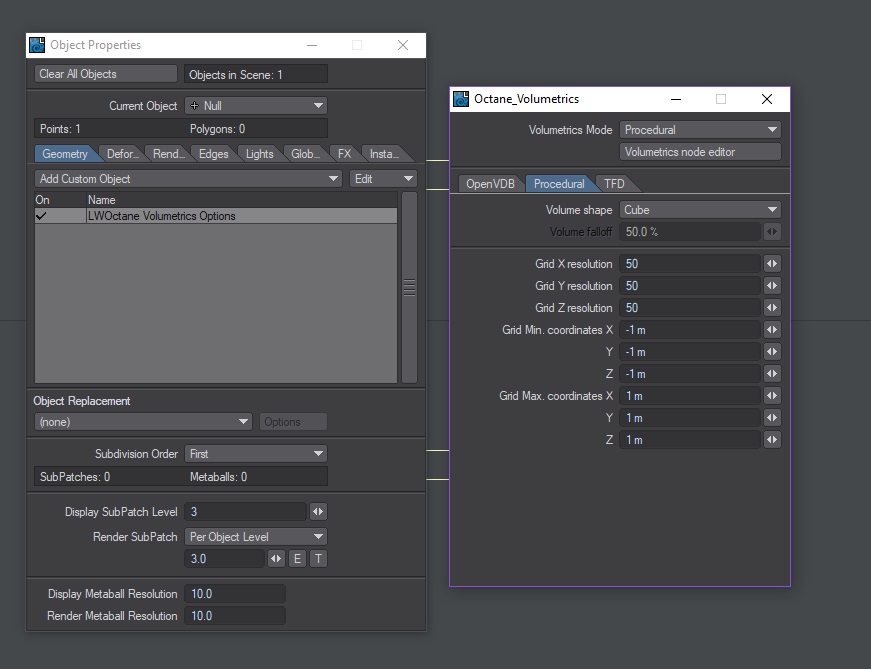Click the Display SubPatch Level input field
The width and height of the screenshot is (871, 669).
246,512
